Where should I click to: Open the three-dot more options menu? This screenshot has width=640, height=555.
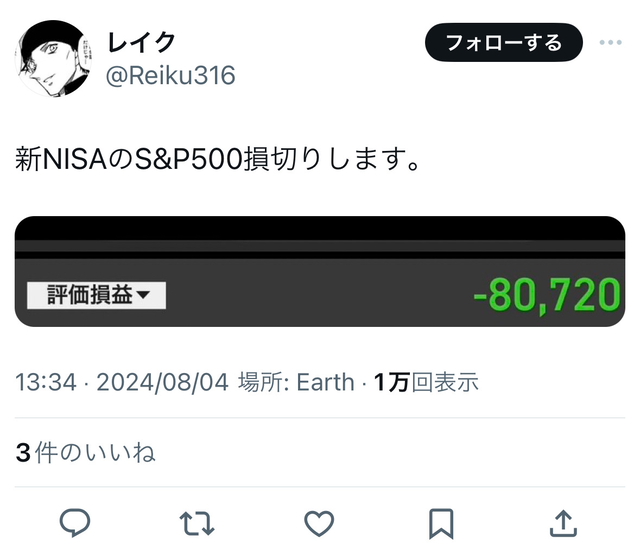point(611,42)
